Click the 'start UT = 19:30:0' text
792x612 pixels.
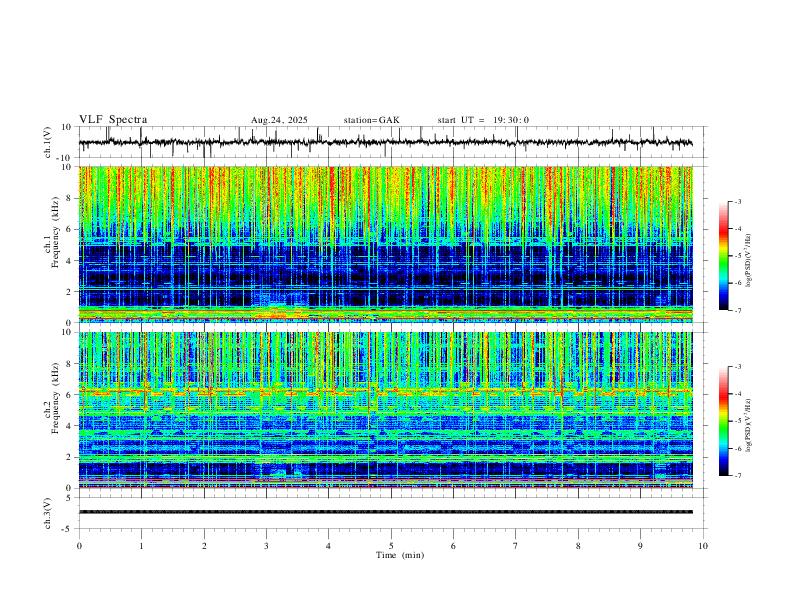[483, 120]
